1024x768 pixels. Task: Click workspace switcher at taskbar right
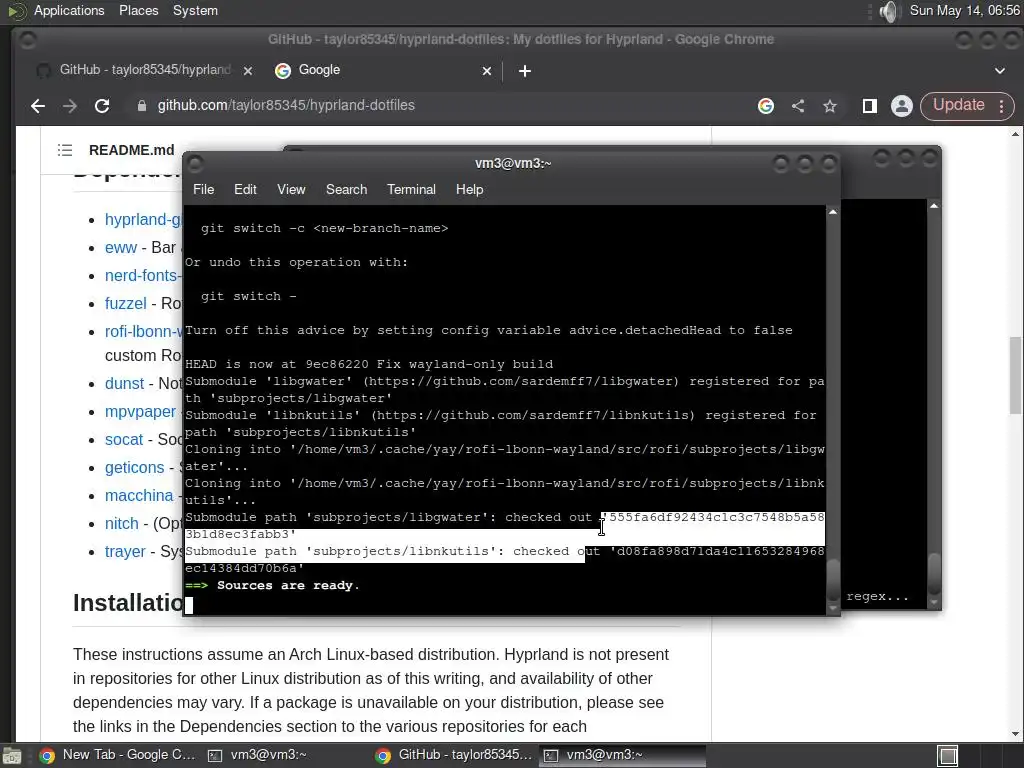(948, 756)
